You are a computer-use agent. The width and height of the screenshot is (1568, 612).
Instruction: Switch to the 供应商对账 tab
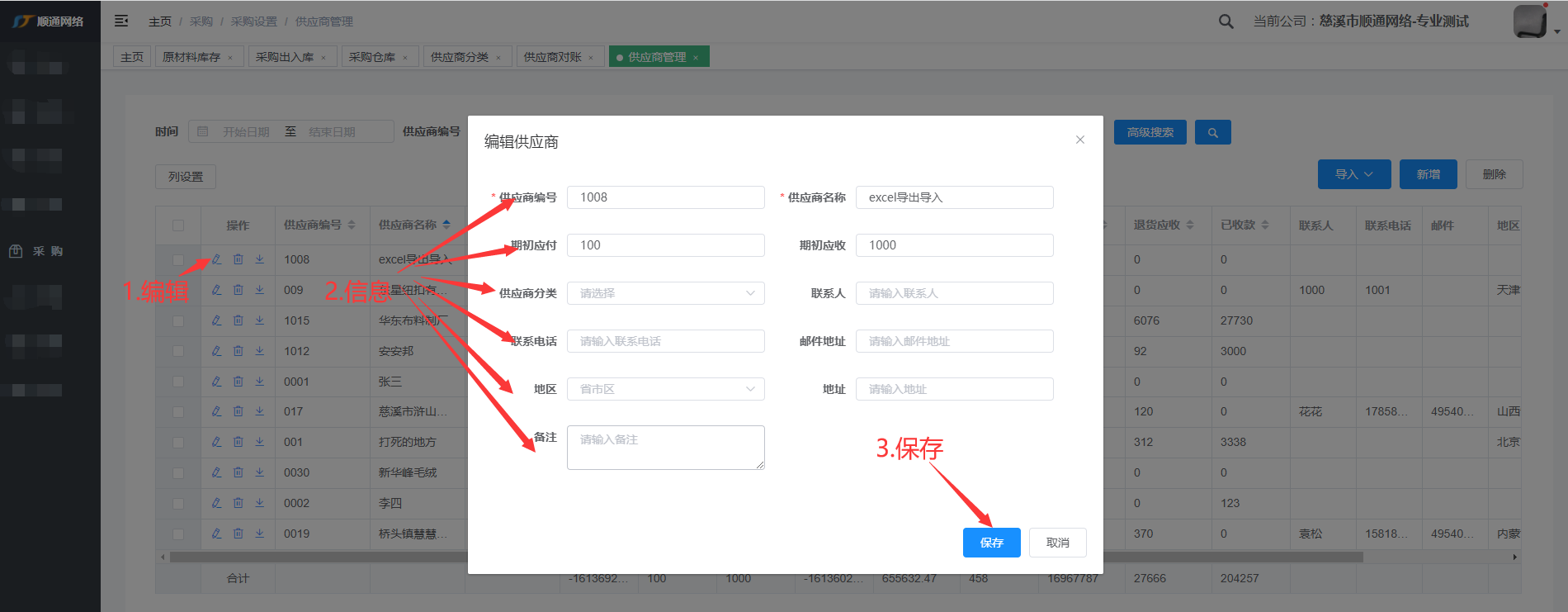pos(552,57)
